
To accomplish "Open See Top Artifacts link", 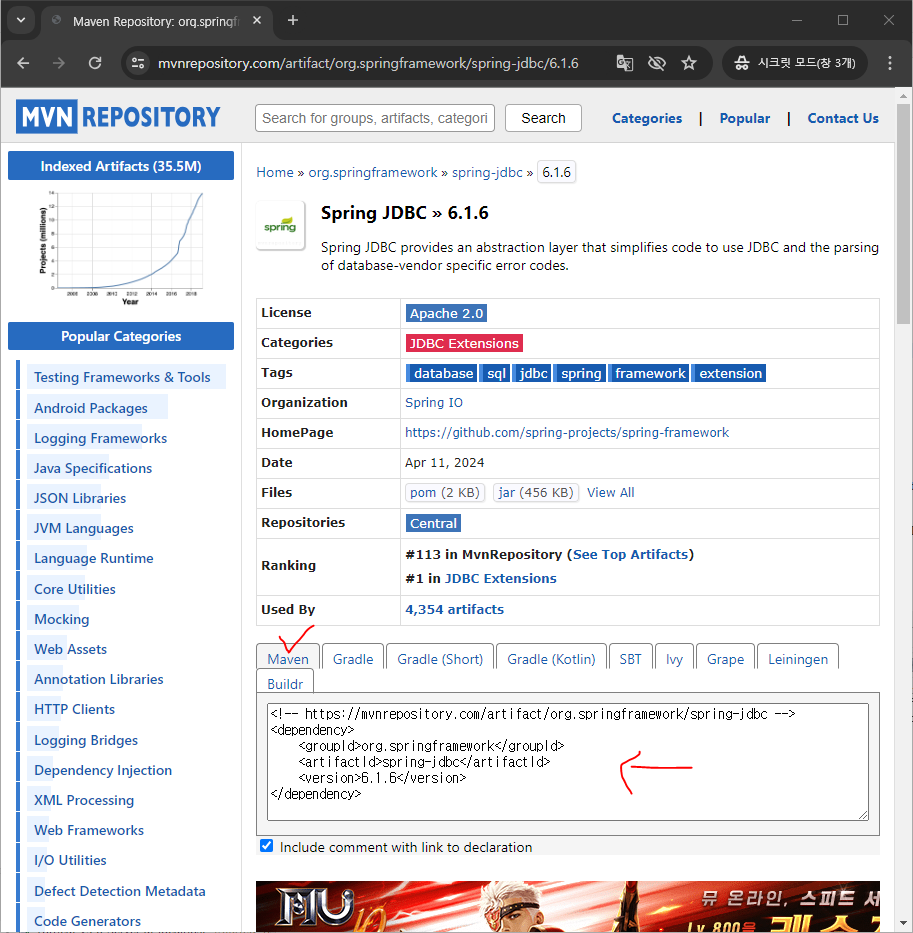I will 630,555.
